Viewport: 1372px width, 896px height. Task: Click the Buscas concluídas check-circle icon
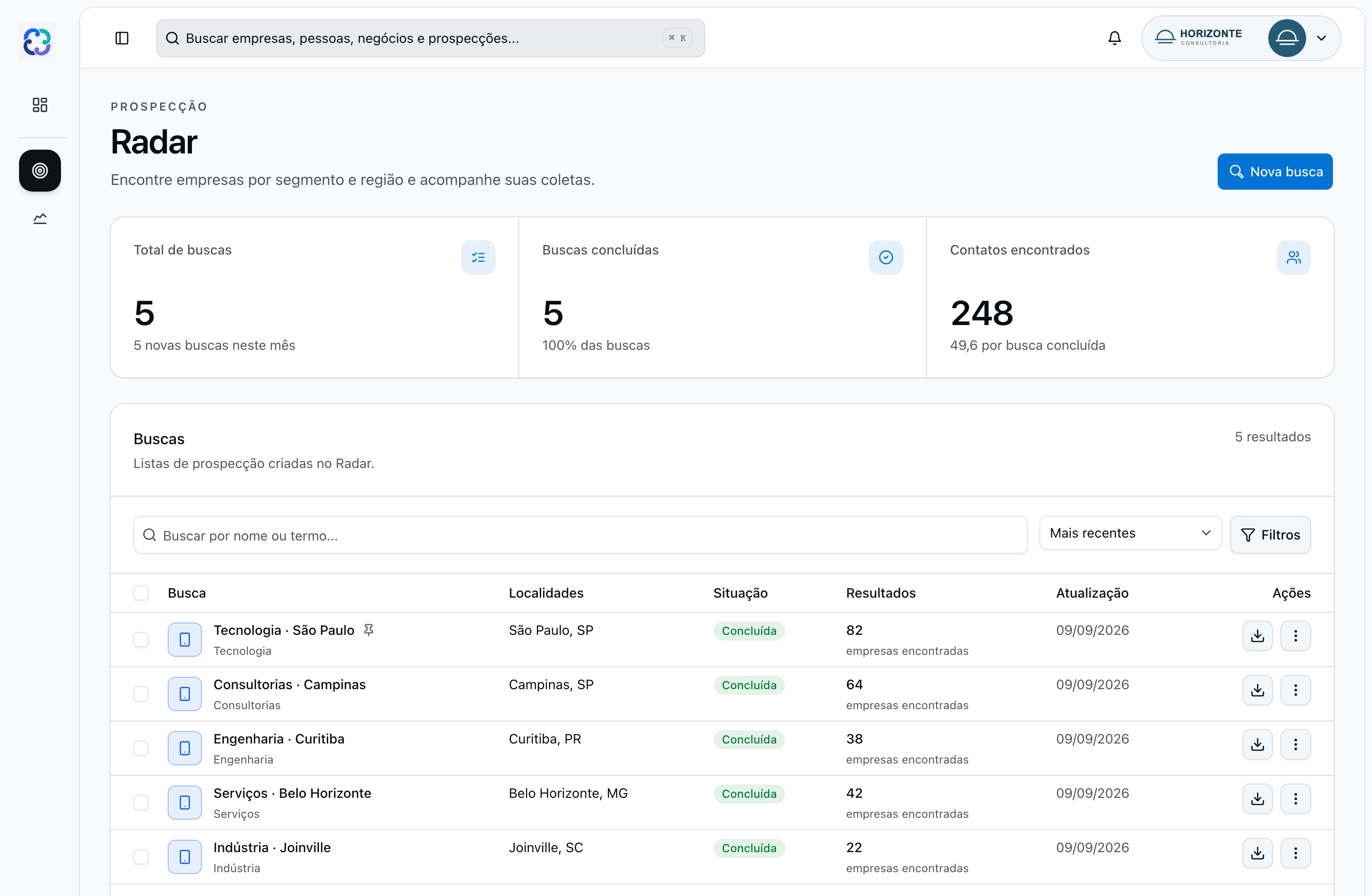886,257
